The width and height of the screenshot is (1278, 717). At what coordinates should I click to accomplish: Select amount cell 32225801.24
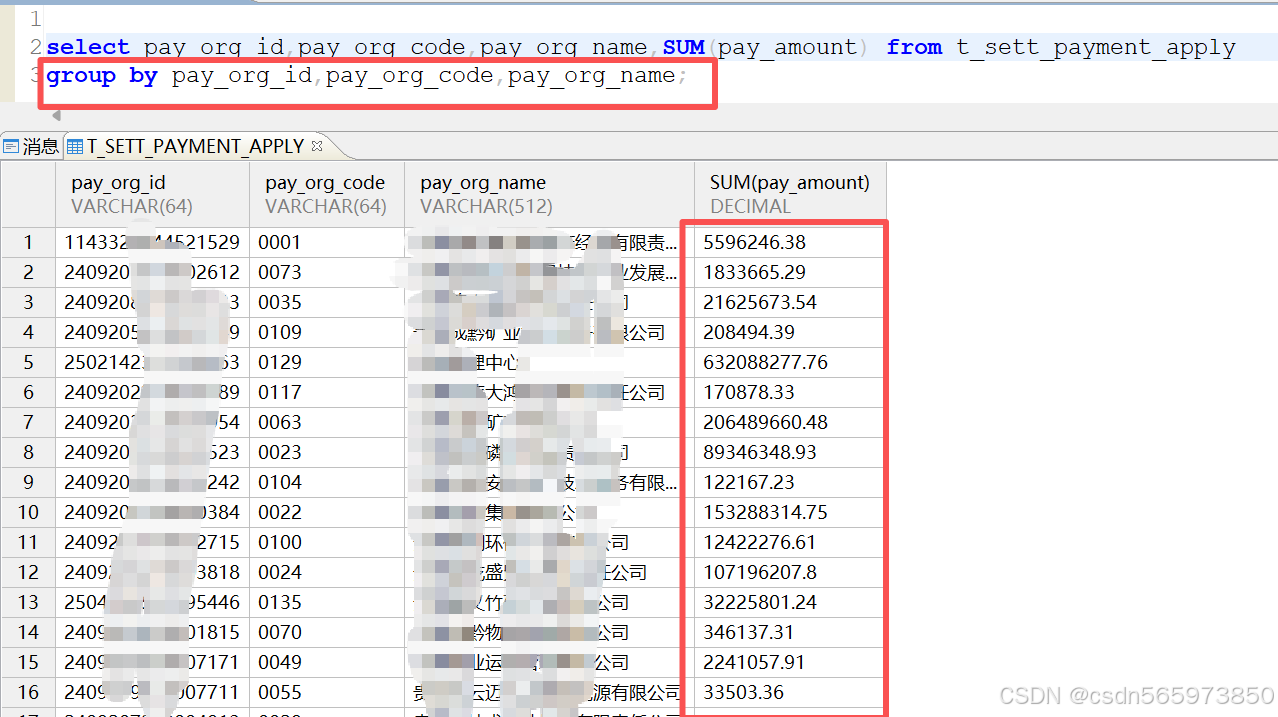[790, 602]
